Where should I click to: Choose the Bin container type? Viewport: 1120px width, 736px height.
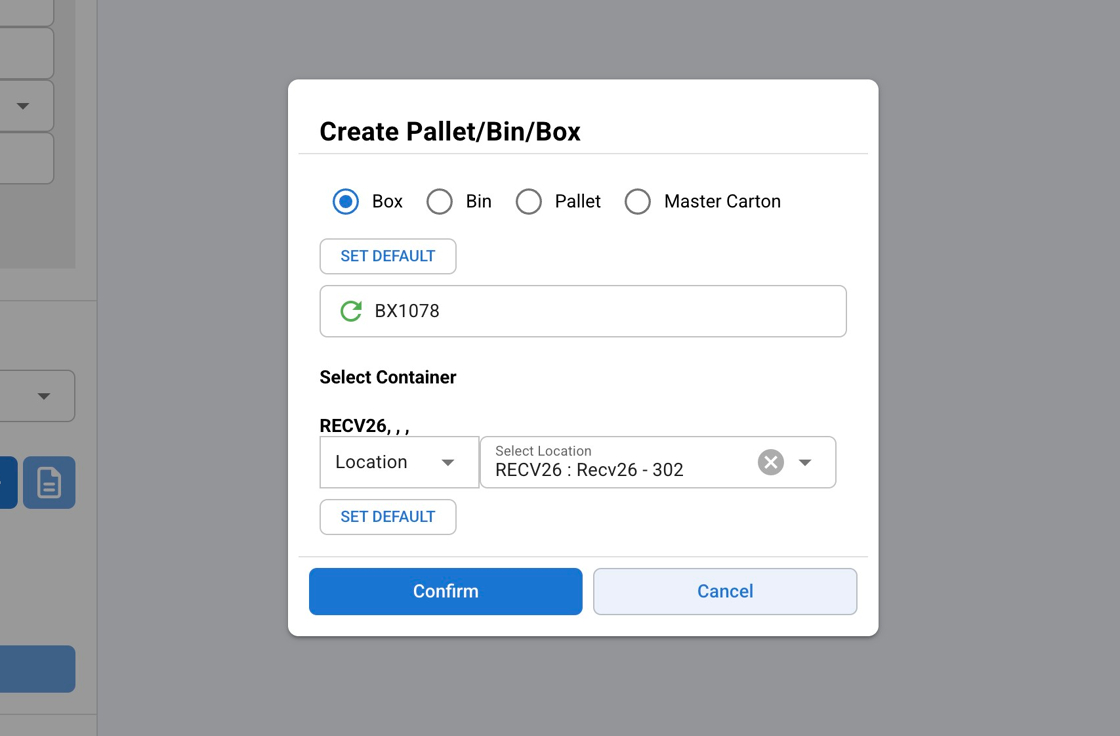[x=440, y=201]
